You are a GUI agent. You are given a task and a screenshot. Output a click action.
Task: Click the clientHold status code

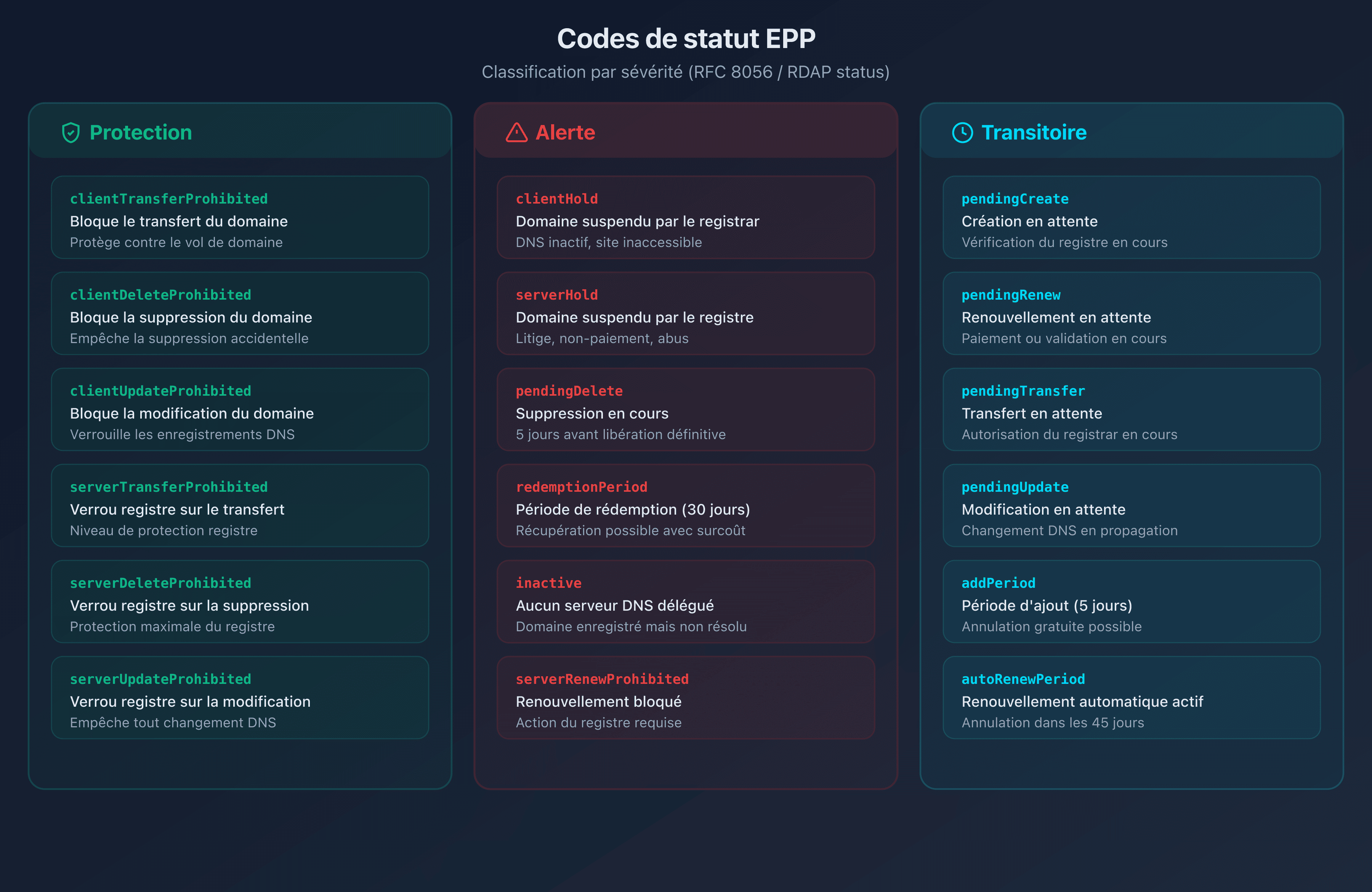pyautogui.click(x=557, y=199)
